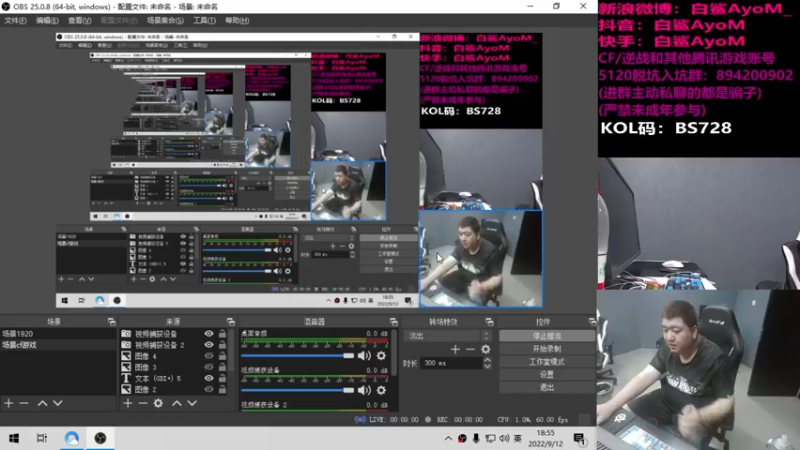Select scene 场景1920
Screen dimensions: 800x450
click(58, 334)
